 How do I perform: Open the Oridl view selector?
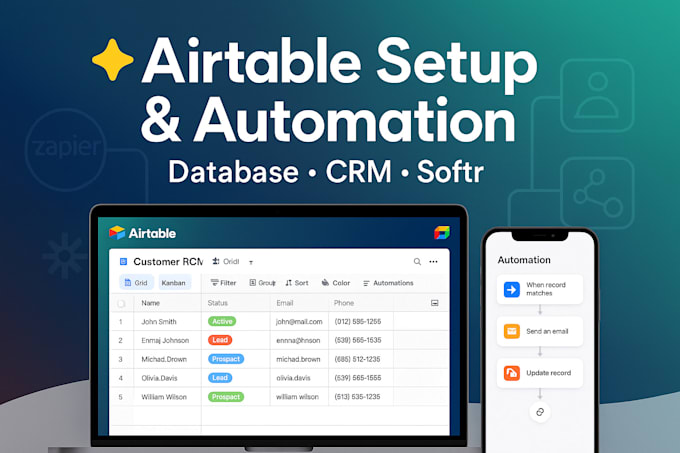pyautogui.click(x=226, y=261)
